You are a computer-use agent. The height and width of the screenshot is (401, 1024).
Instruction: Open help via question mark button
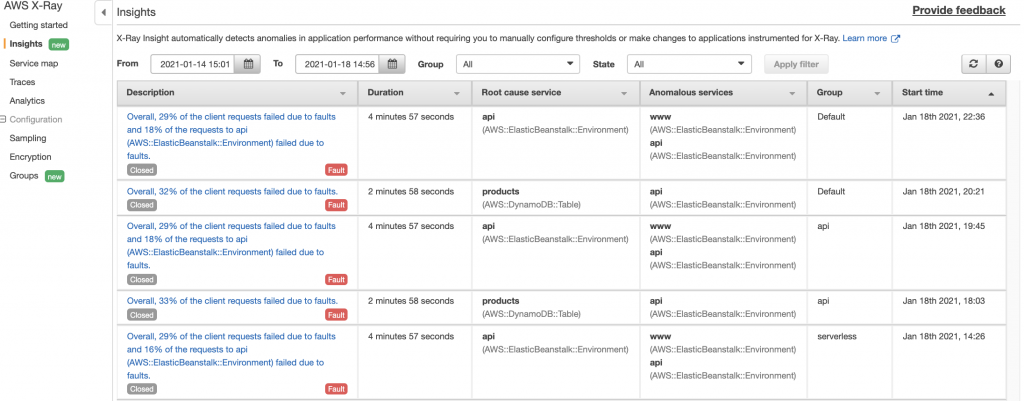click(x=998, y=64)
